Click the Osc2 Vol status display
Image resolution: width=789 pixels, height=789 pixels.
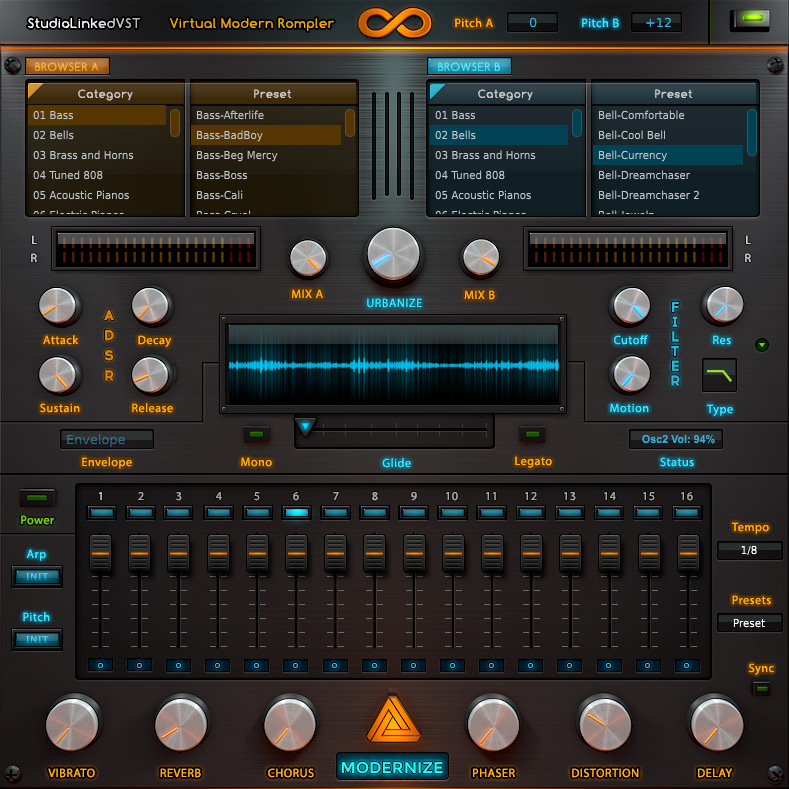pyautogui.click(x=676, y=439)
